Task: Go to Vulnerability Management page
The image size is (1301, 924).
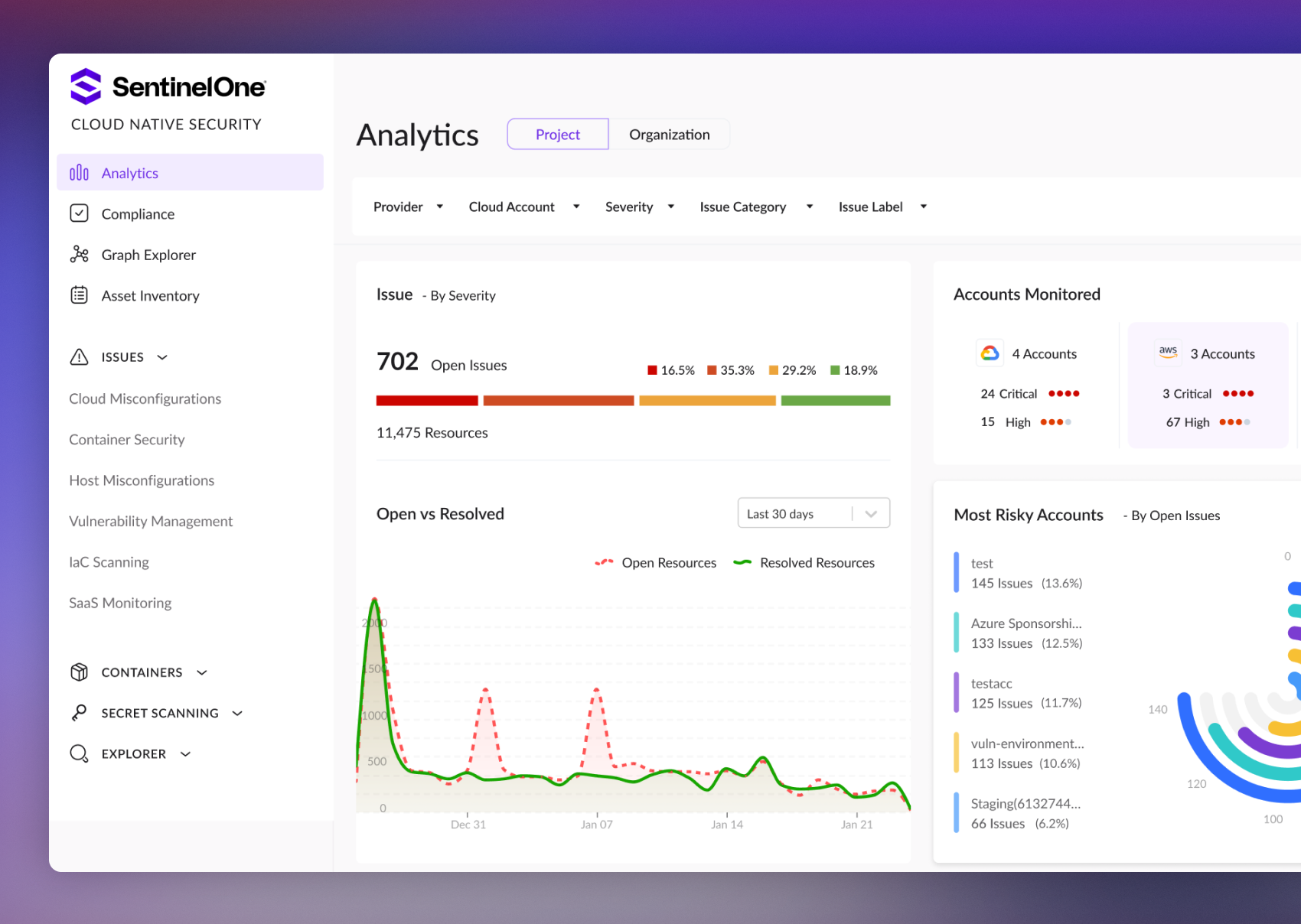Action: [x=151, y=521]
